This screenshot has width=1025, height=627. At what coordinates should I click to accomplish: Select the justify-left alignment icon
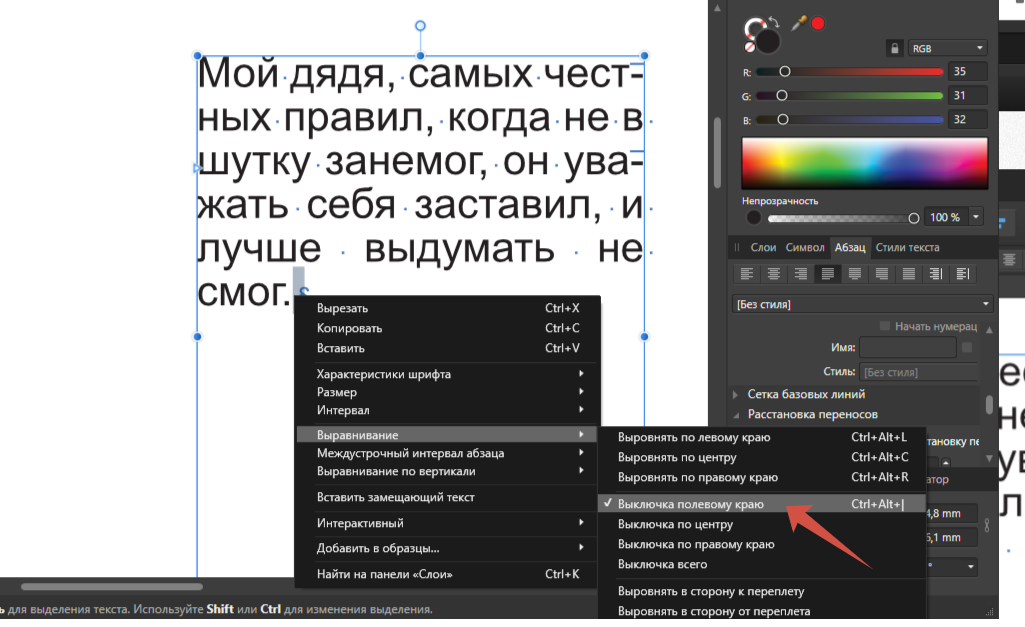827,273
